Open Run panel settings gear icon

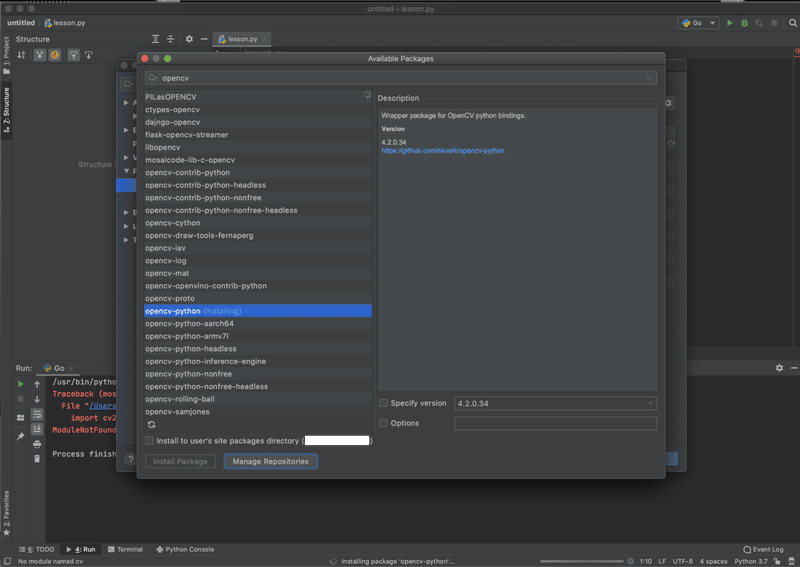point(779,368)
